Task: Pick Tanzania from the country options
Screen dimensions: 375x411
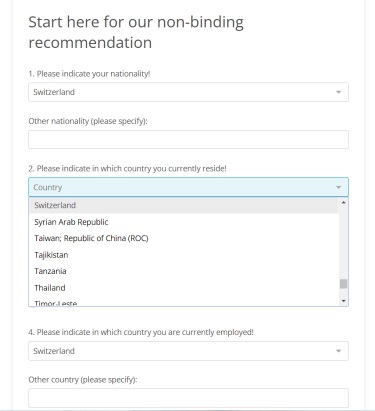Action: 184,271
